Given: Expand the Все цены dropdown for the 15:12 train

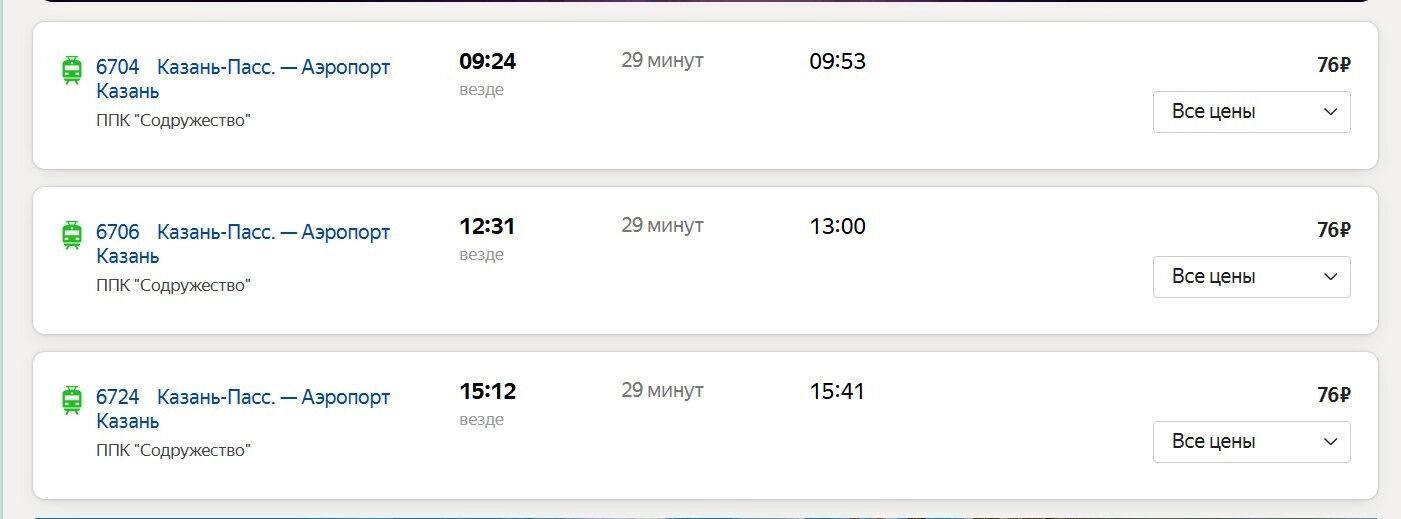Looking at the screenshot, I should coord(1251,442).
